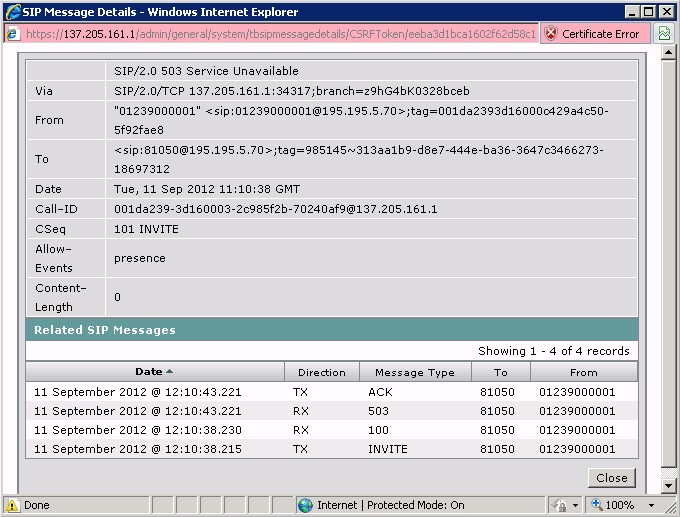Click the vertical scrollbar thumb
The height and width of the screenshot is (517, 680).
pyautogui.click(x=669, y=264)
